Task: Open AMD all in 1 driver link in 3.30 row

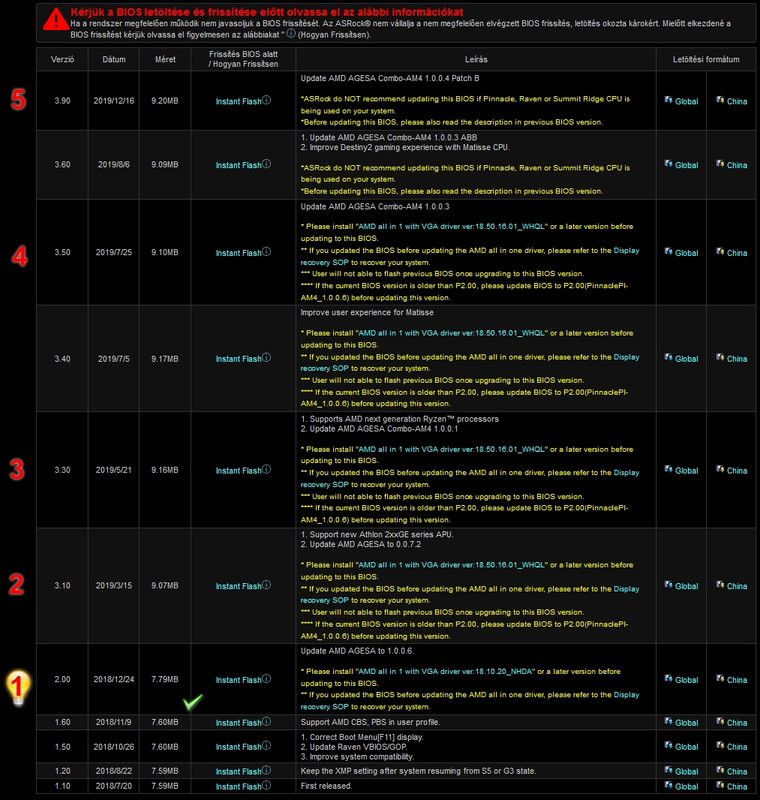Action: (451, 449)
